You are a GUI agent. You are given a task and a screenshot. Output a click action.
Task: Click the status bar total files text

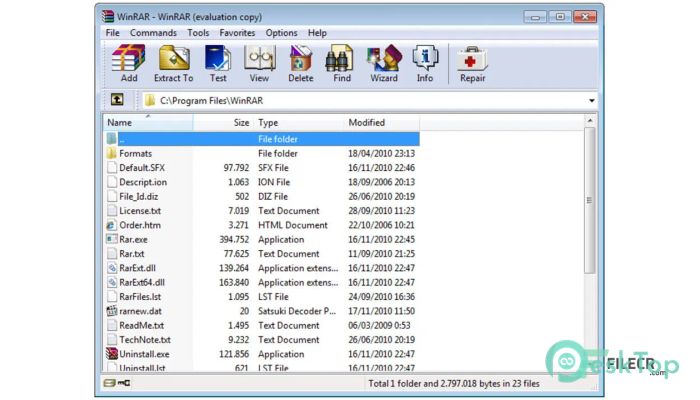(x=454, y=383)
